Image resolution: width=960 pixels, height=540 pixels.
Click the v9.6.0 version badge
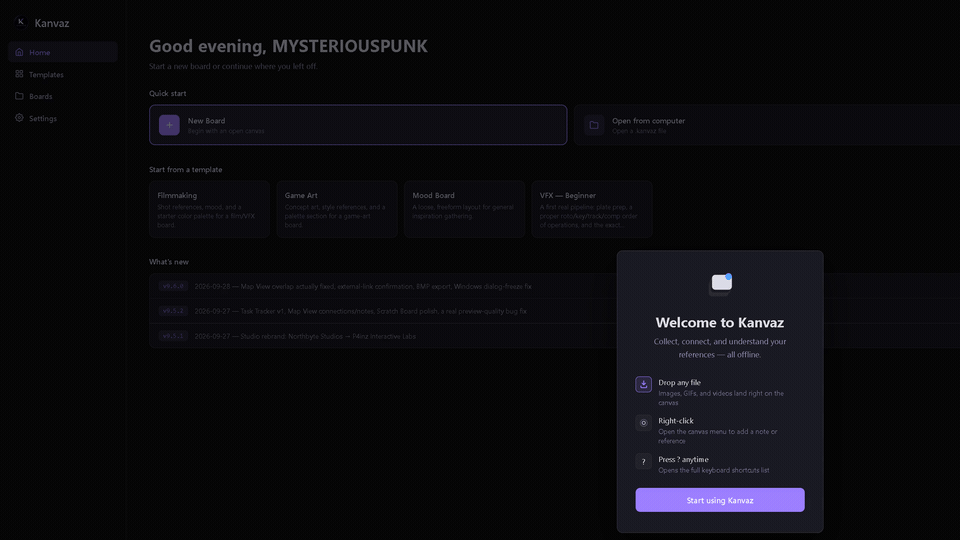[x=173, y=286]
